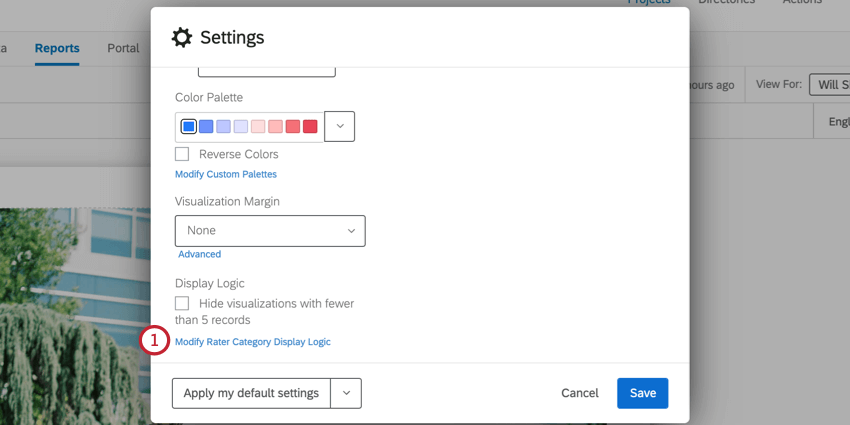
Task: Switch to the Portal tab
Action: [x=124, y=48]
